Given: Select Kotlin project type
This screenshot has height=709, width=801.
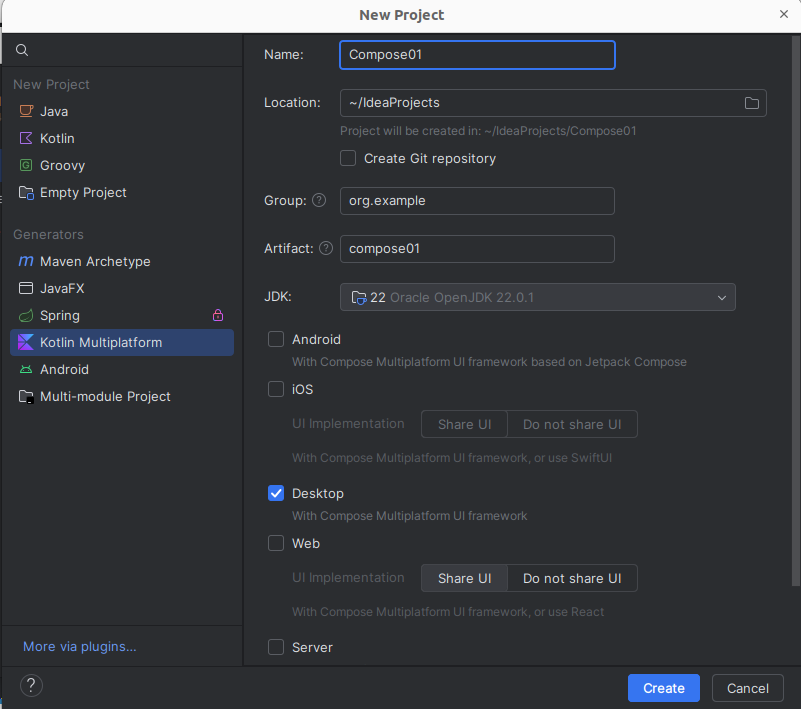Looking at the screenshot, I should (x=122, y=138).
